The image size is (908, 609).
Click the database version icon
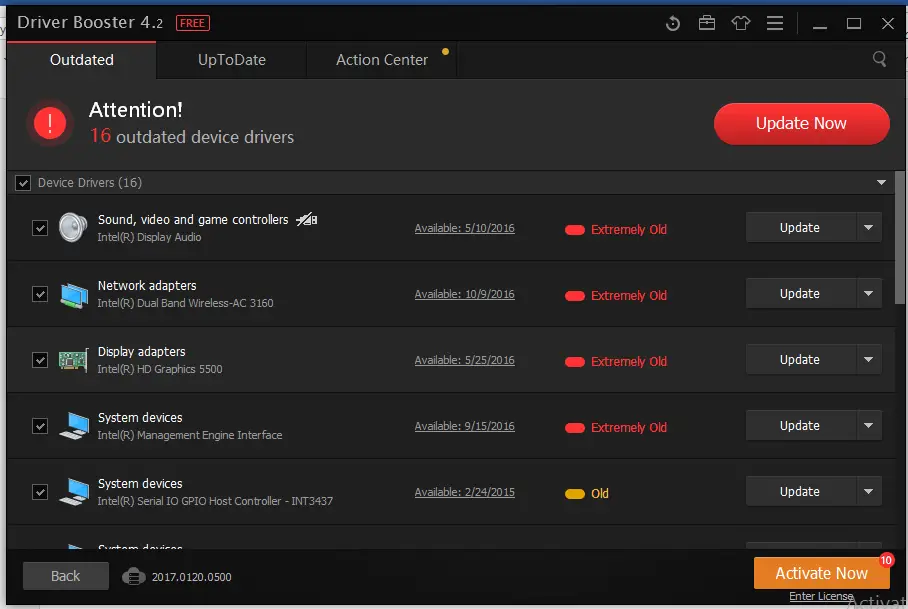coord(133,577)
